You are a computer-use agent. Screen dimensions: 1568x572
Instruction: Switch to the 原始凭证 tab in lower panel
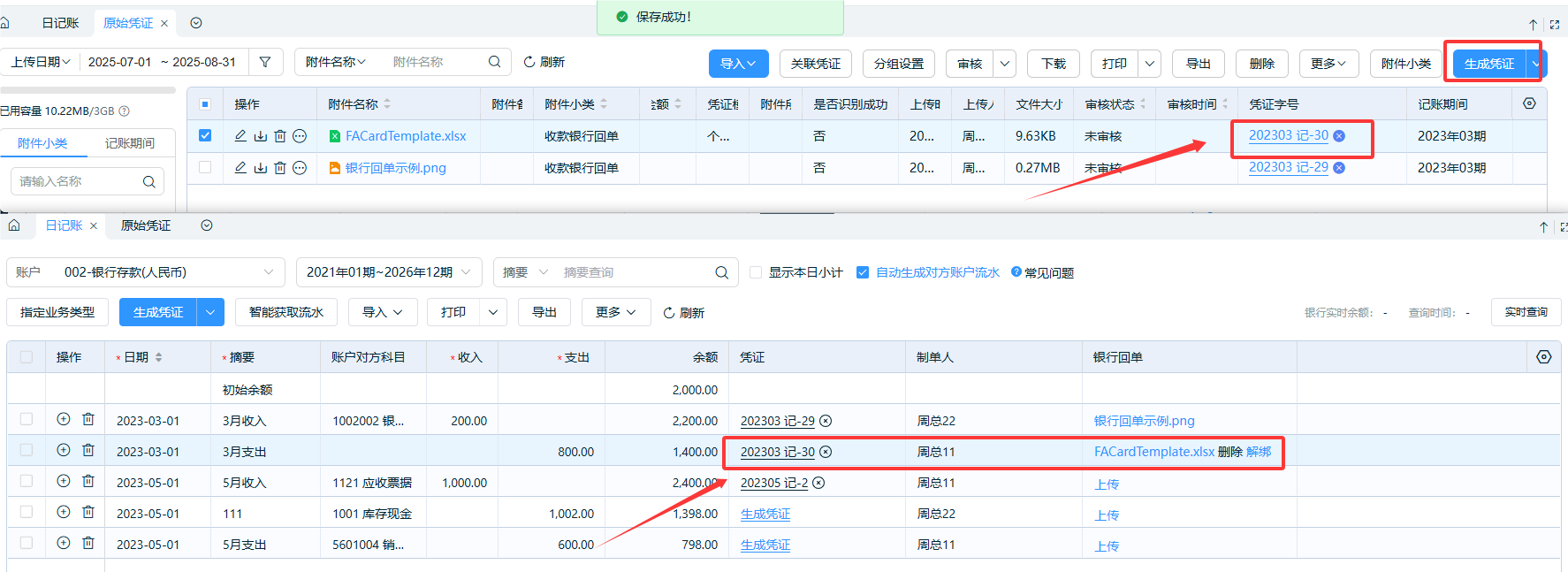coord(146,225)
